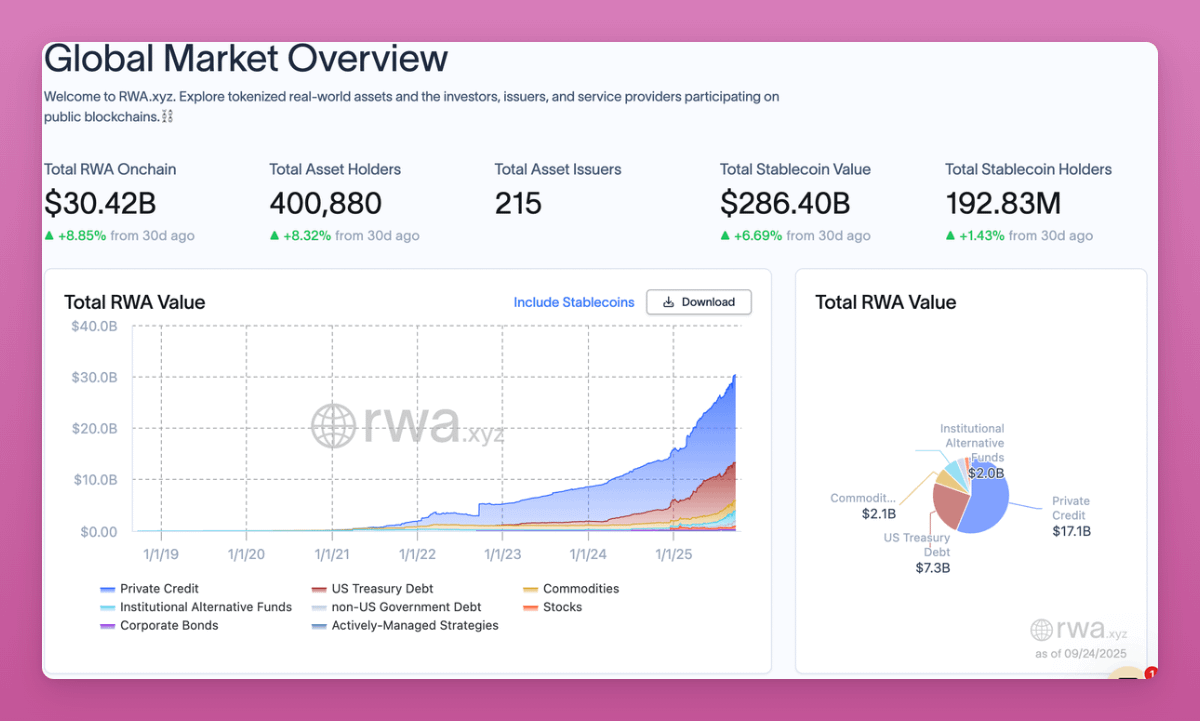Click the light blue Institutional Alternative Funds marker
This screenshot has width=1200, height=721.
pos(107,607)
